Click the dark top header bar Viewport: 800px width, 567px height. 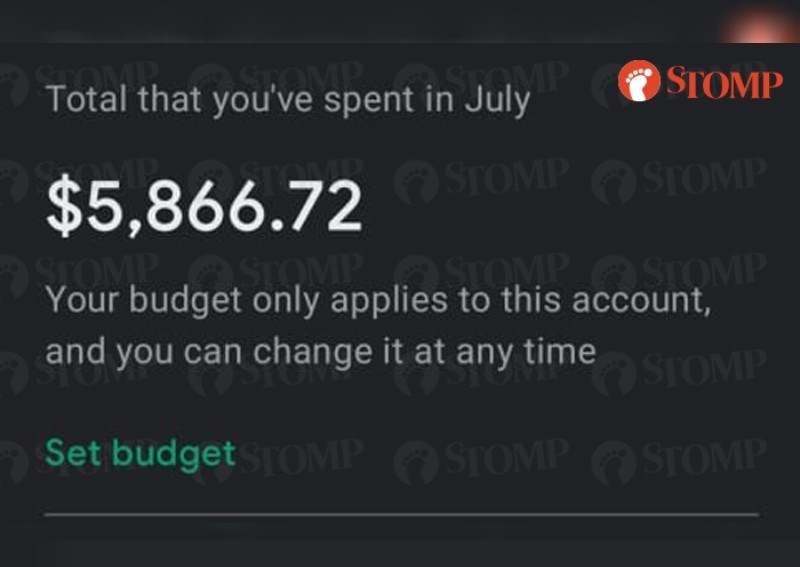click(x=400, y=21)
